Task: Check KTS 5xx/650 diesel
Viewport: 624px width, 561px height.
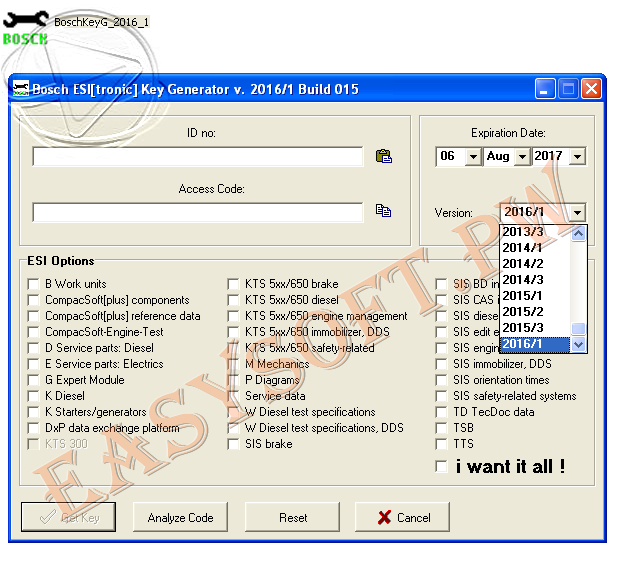Action: coord(233,300)
